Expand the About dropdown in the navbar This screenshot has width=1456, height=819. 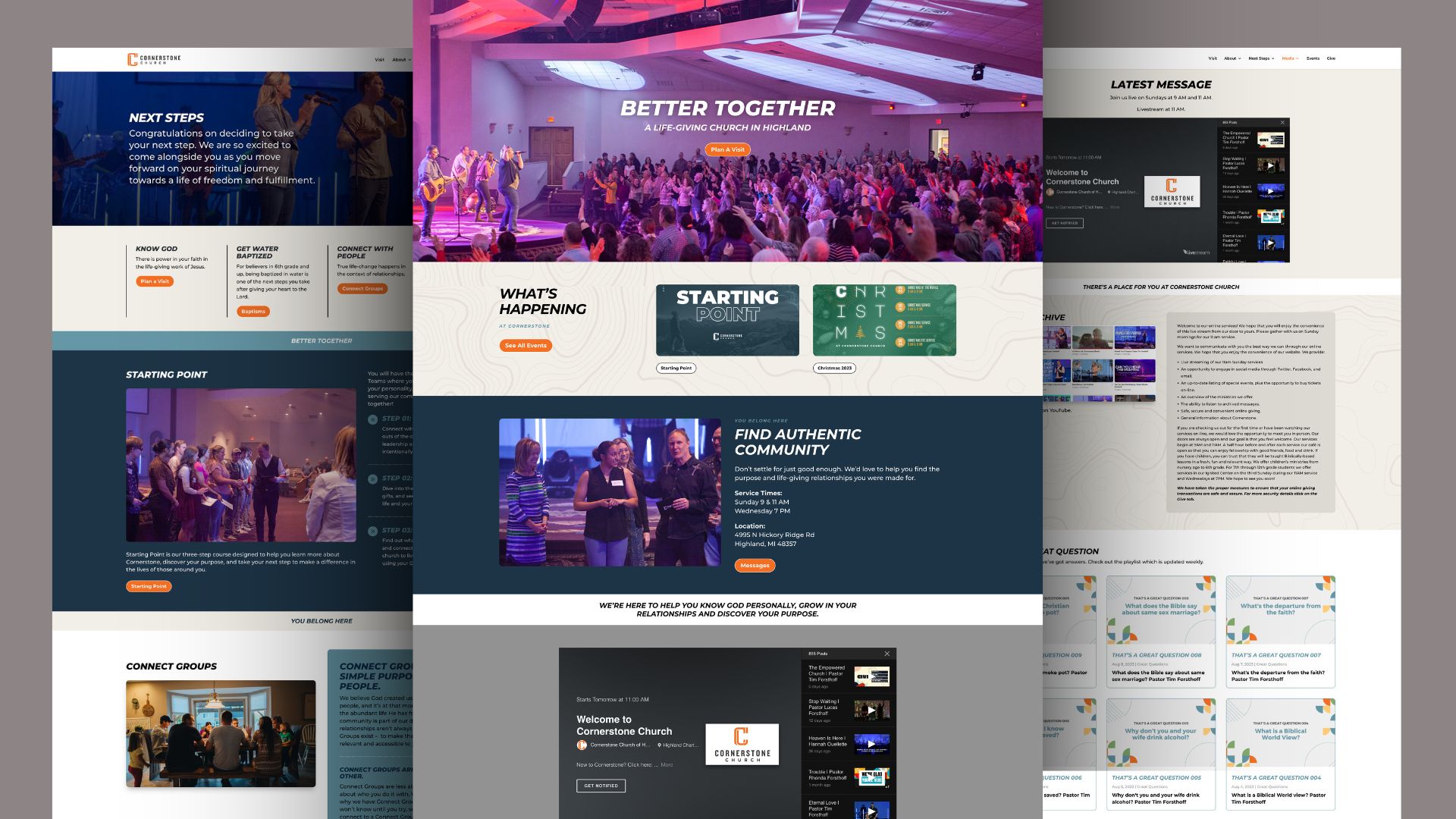1230,58
